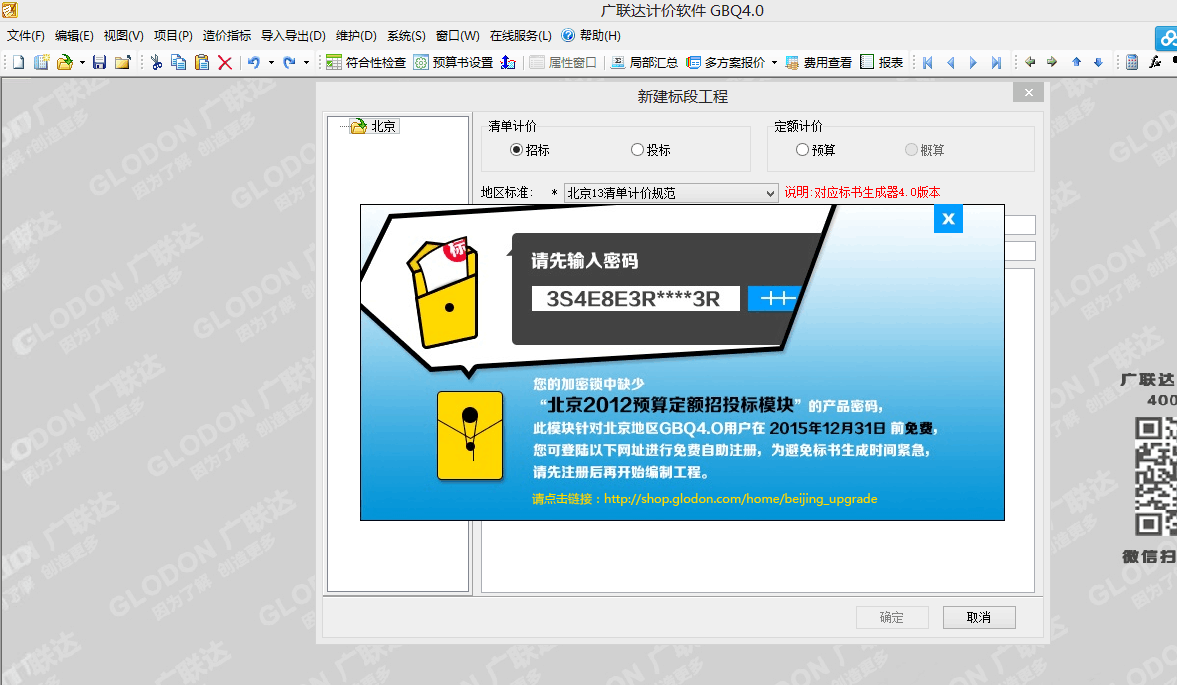Image resolution: width=1177 pixels, height=685 pixels.
Task: Click the blue help question mark icon
Action: pos(568,35)
